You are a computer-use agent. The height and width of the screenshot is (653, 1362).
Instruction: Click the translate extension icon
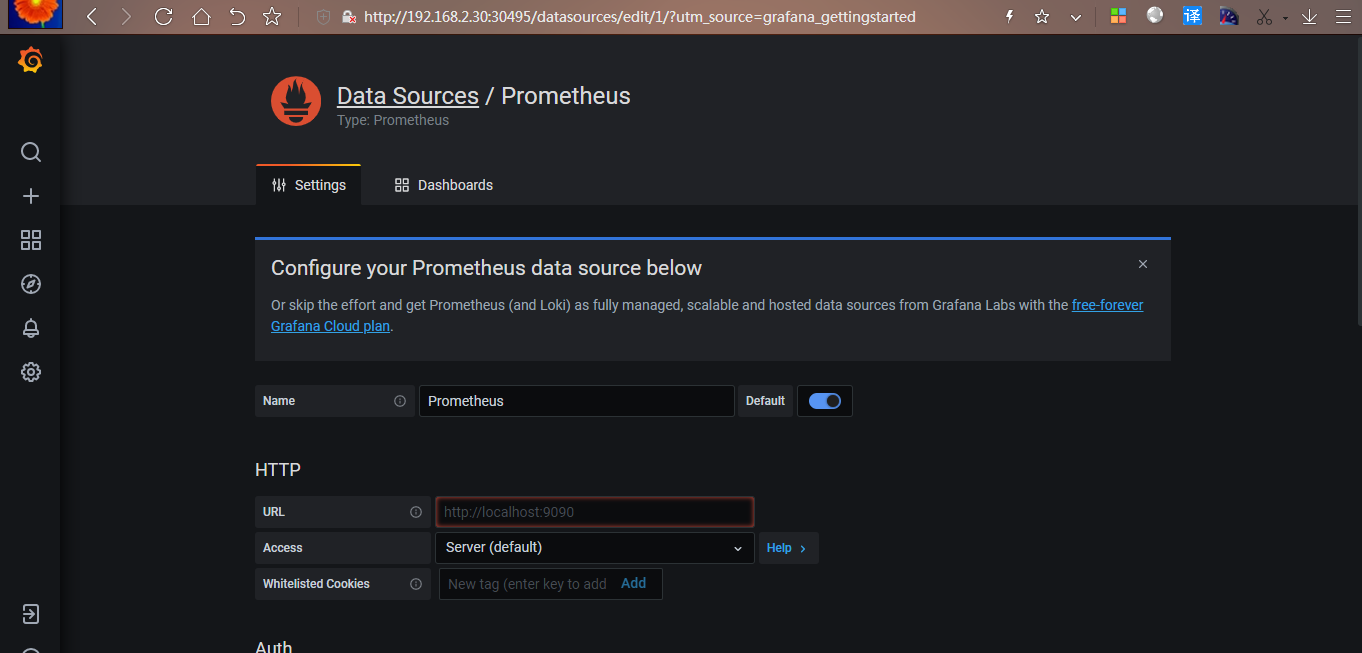tap(1192, 16)
